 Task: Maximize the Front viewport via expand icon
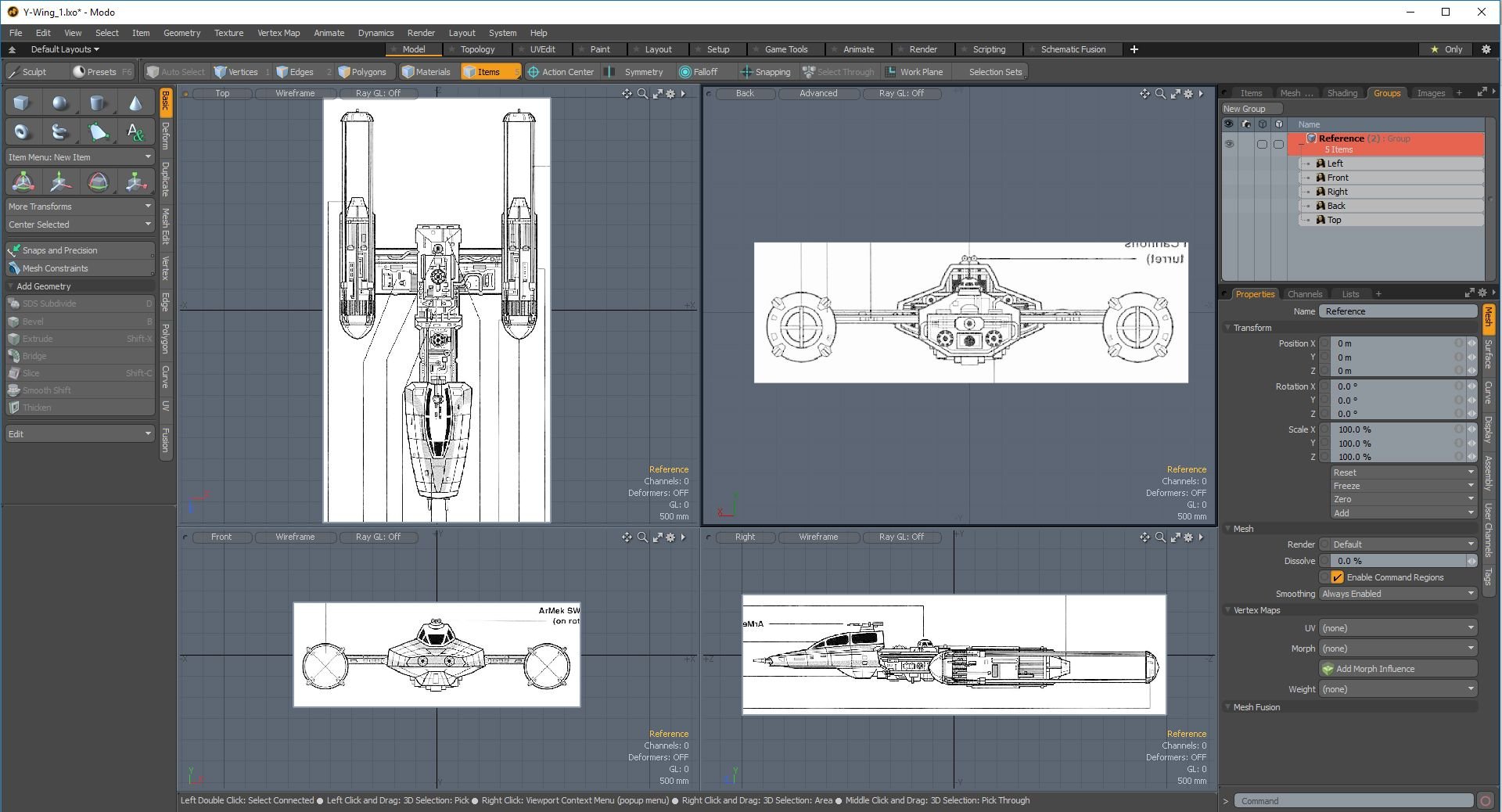coord(657,537)
